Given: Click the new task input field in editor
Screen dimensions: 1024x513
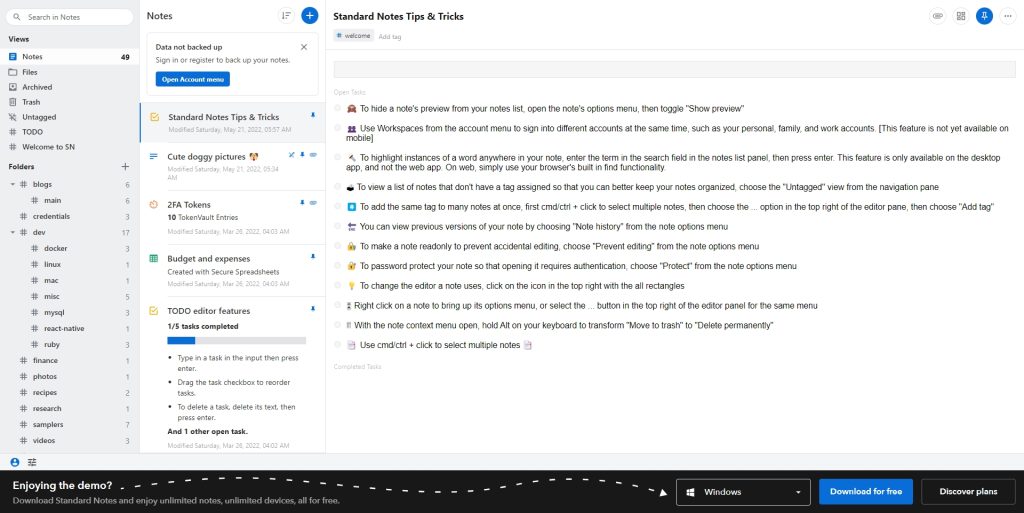Looking at the screenshot, I should coord(674,69).
